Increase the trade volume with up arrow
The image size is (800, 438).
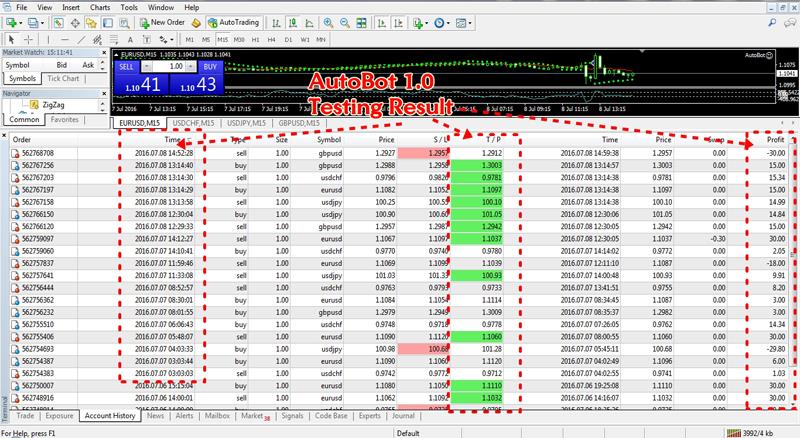click(x=191, y=66)
